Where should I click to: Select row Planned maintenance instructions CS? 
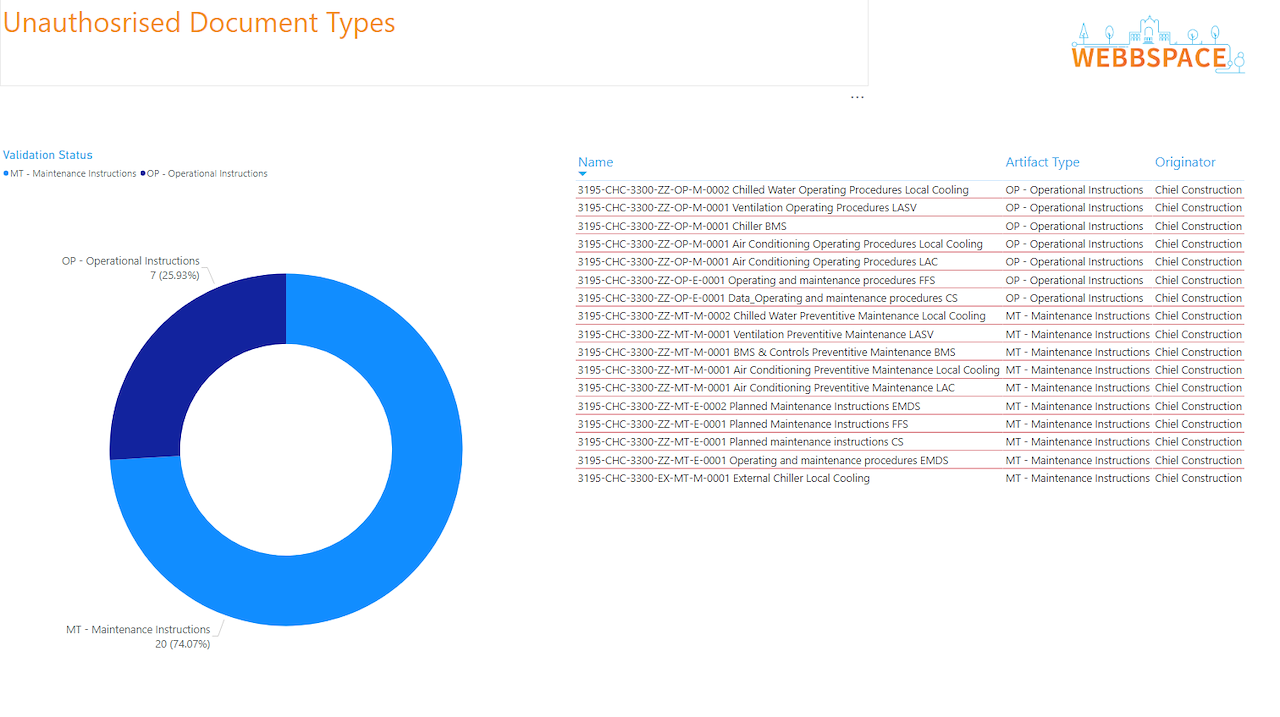tap(910, 442)
